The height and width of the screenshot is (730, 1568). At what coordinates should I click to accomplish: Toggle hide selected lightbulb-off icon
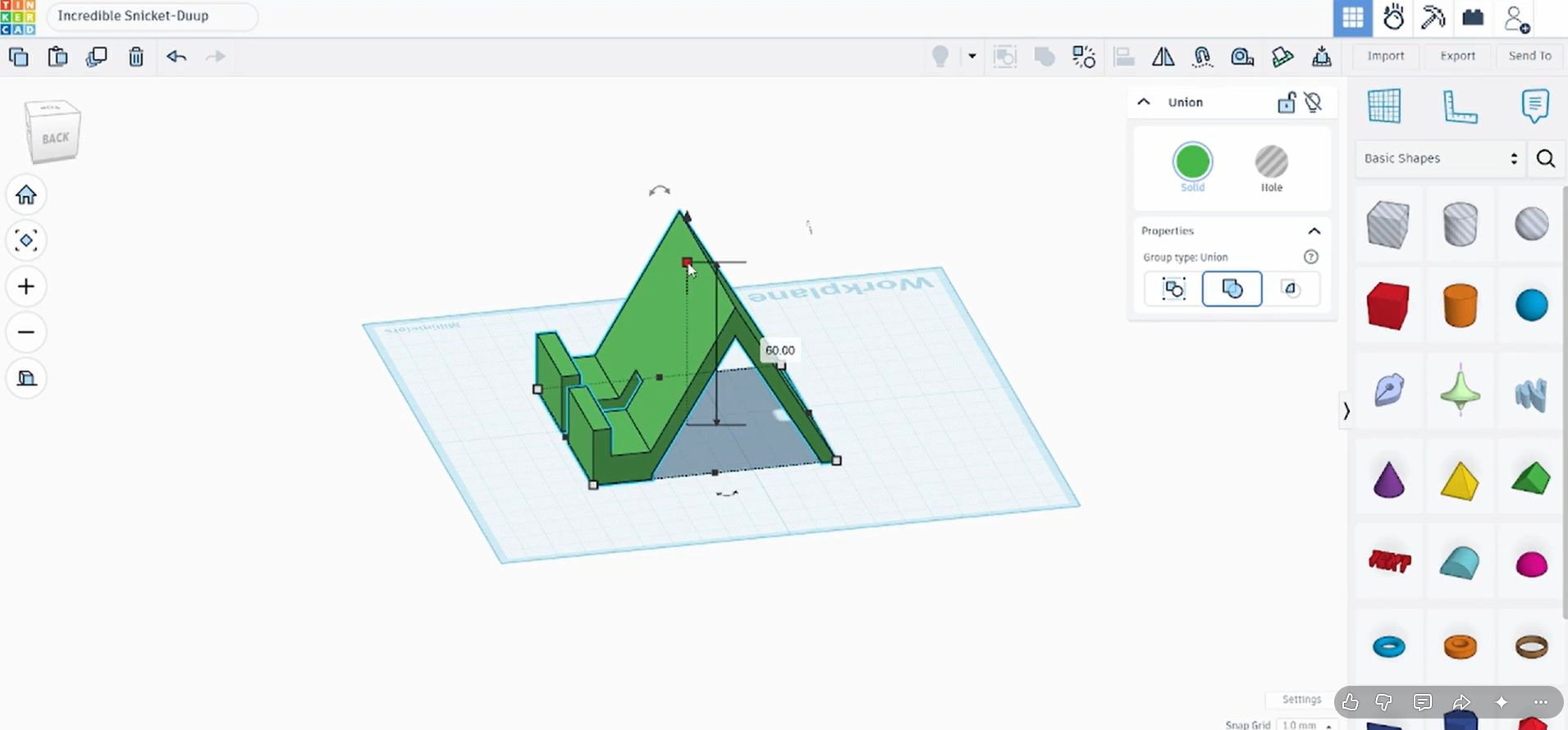pos(1313,103)
